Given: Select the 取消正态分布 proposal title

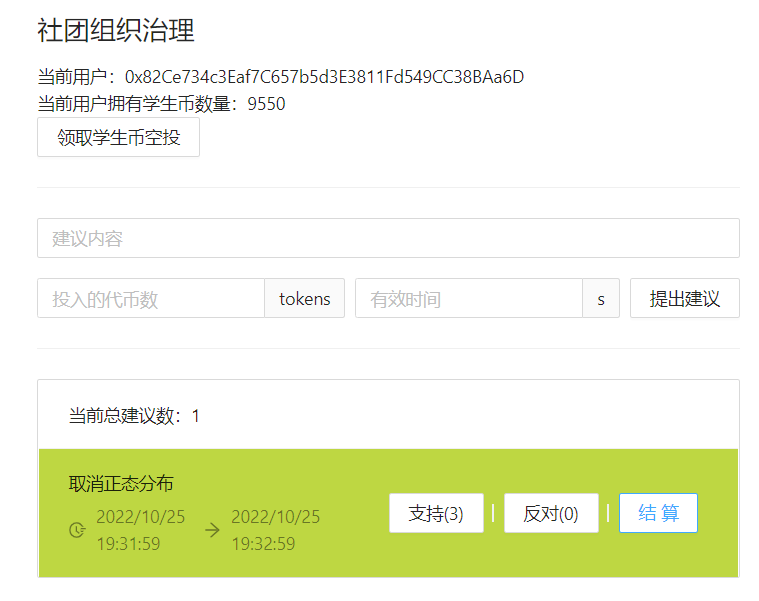Looking at the screenshot, I should pos(121,483).
